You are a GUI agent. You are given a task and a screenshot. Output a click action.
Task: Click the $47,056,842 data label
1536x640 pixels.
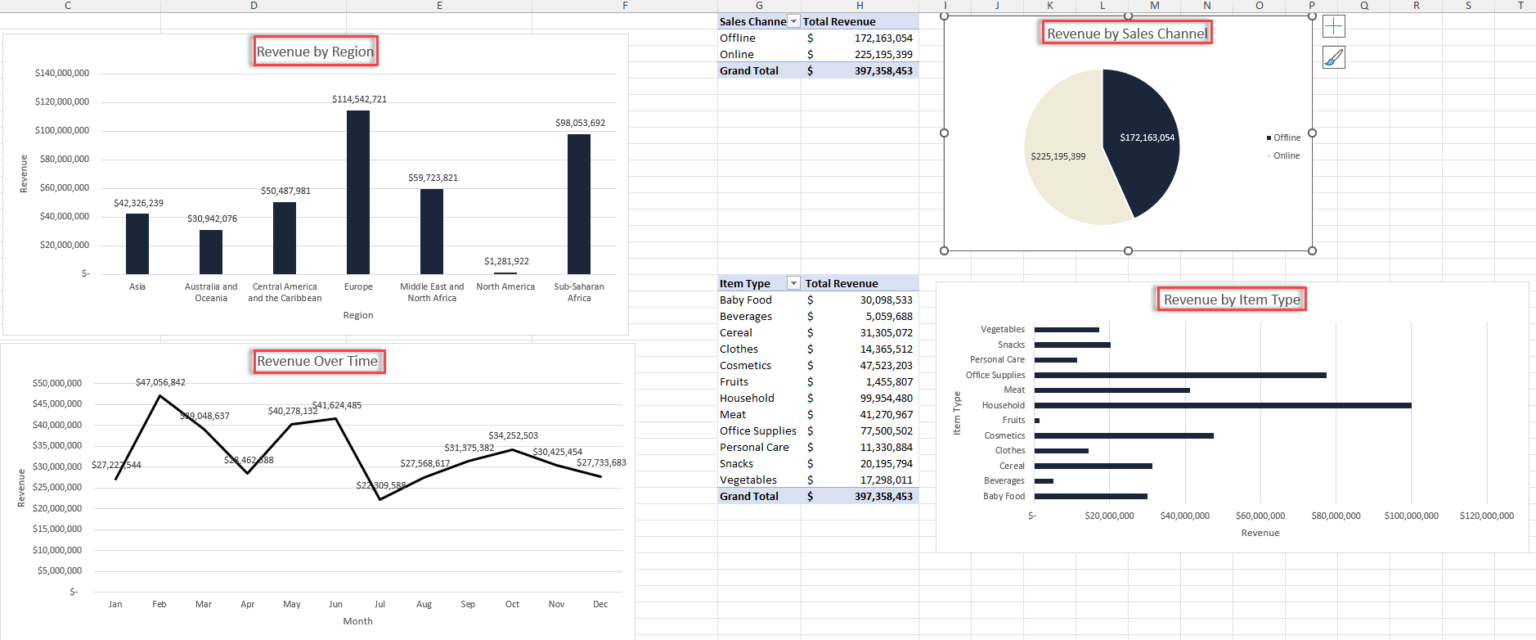161,381
